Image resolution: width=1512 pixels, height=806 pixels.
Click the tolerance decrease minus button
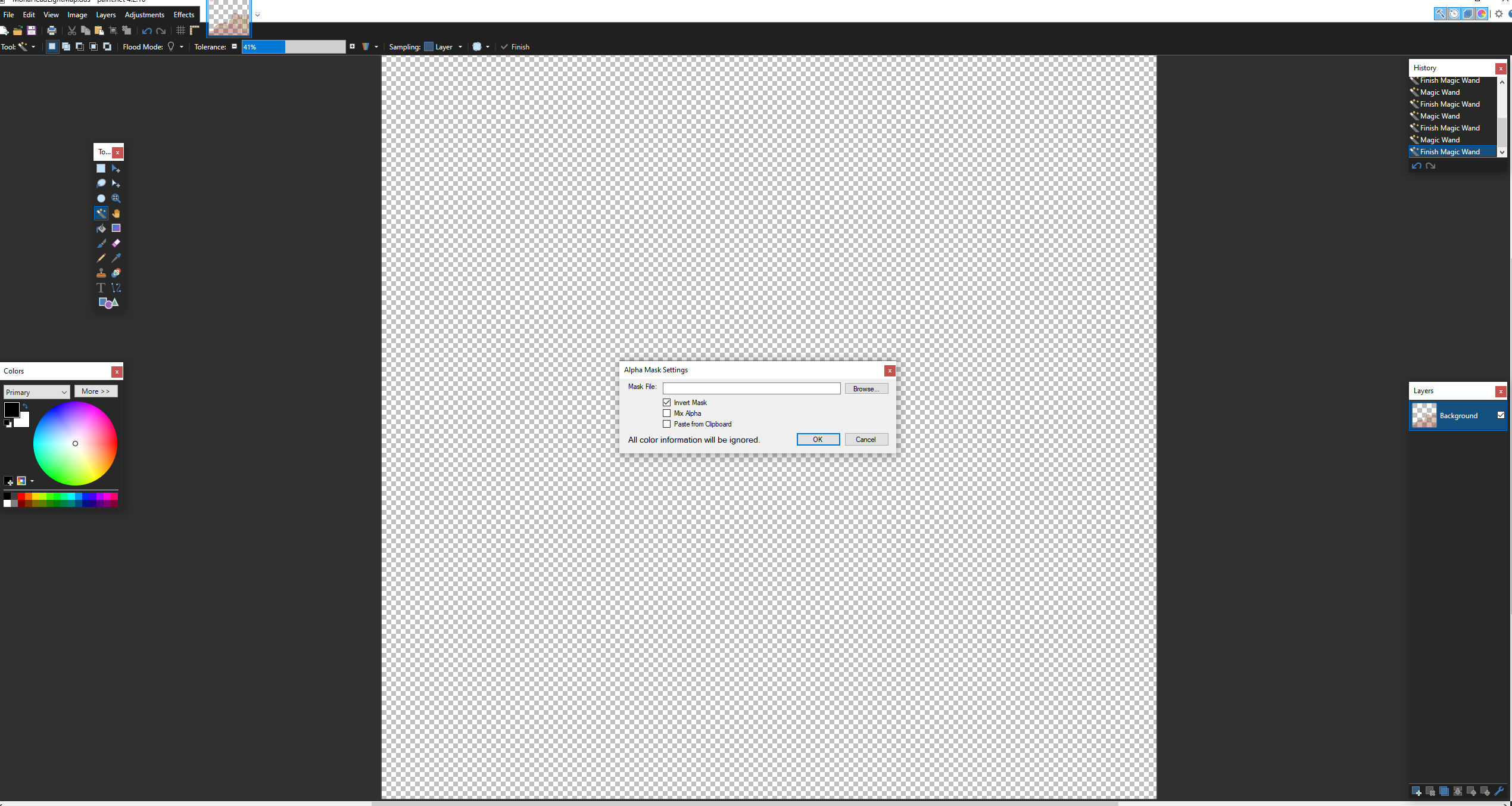[x=234, y=46]
